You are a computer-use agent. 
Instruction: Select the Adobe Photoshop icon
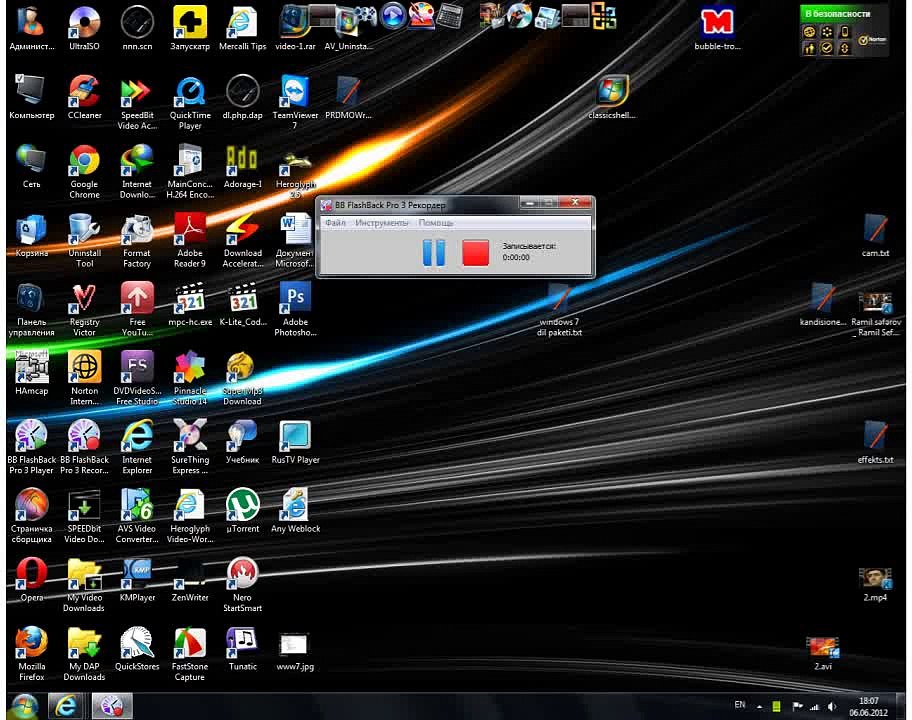click(295, 309)
